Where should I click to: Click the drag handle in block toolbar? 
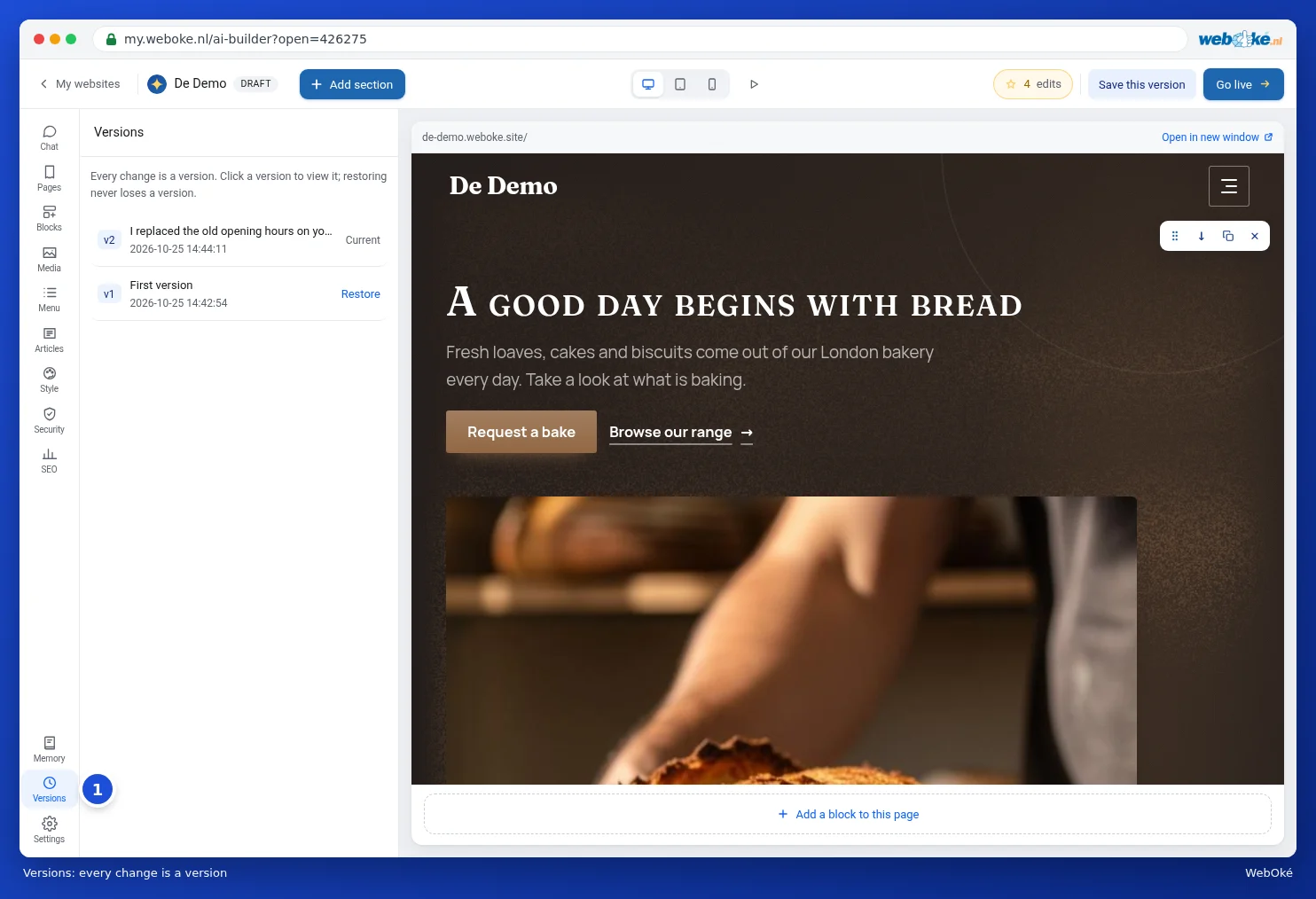(1175, 236)
